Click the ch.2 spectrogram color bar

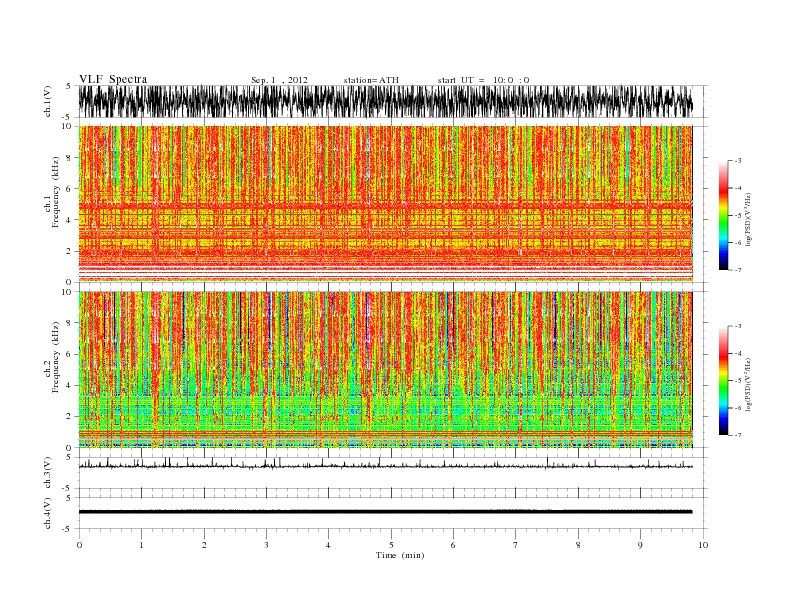pyautogui.click(x=723, y=380)
